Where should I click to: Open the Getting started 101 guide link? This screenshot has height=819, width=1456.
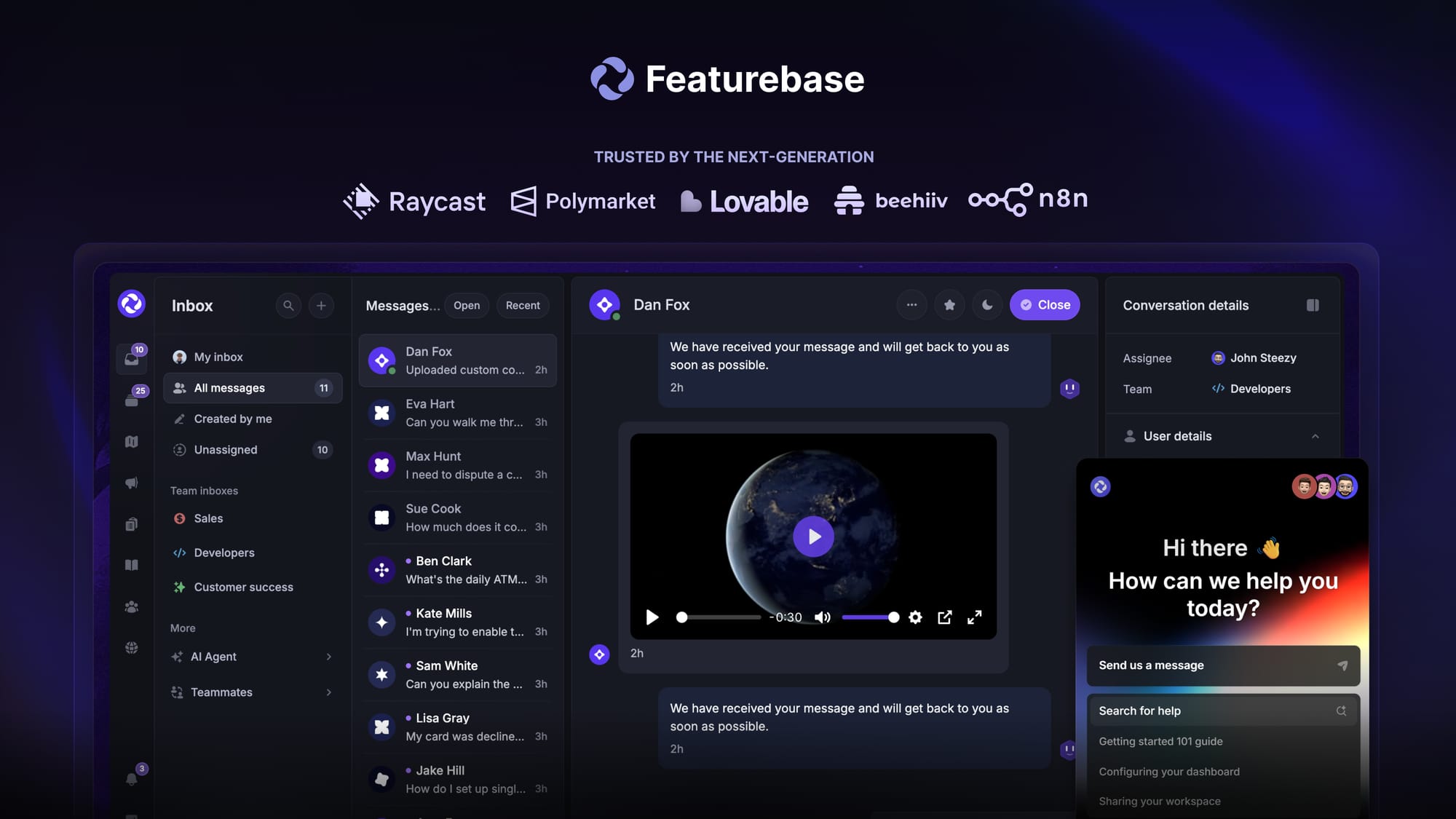[x=1160, y=741]
